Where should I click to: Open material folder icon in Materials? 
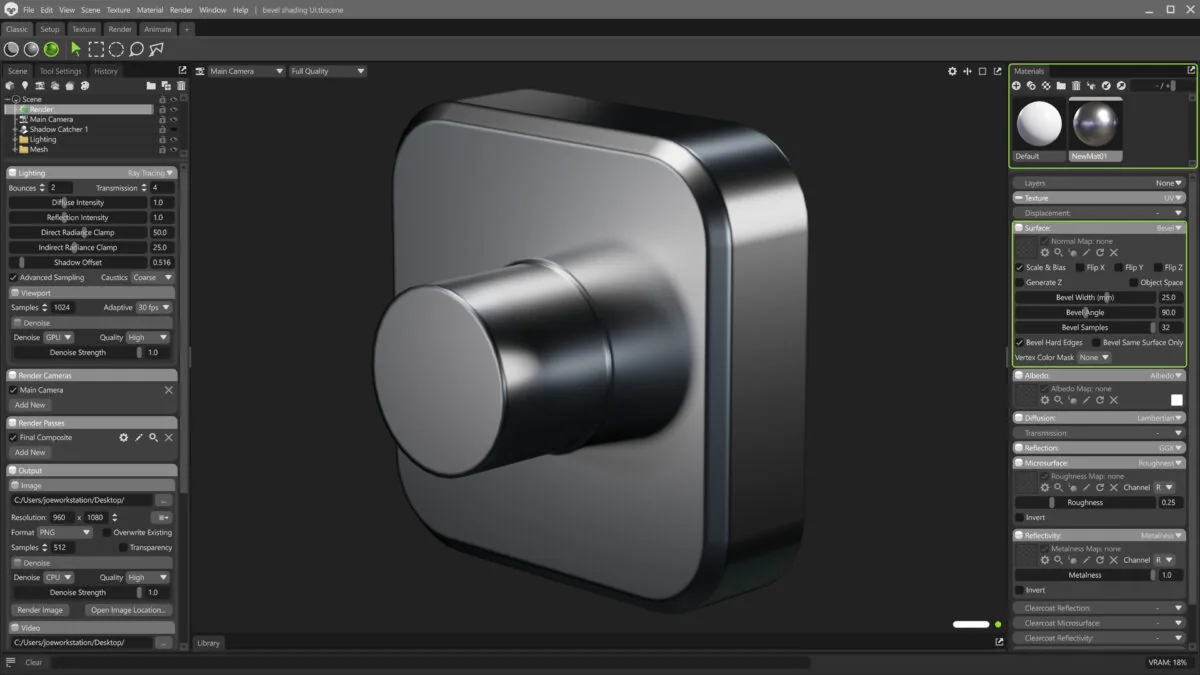pyautogui.click(x=1061, y=86)
